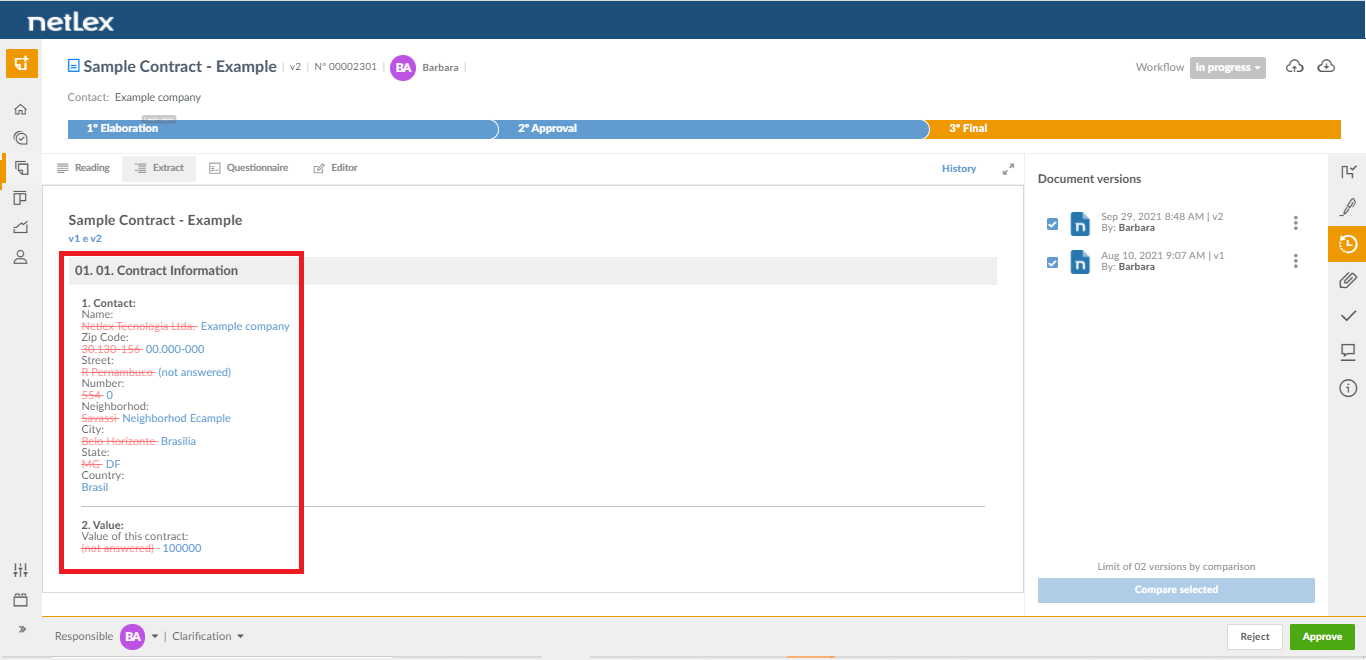Open the checkmark tasks icon in right panel
The height and width of the screenshot is (660, 1366).
click(x=1348, y=316)
